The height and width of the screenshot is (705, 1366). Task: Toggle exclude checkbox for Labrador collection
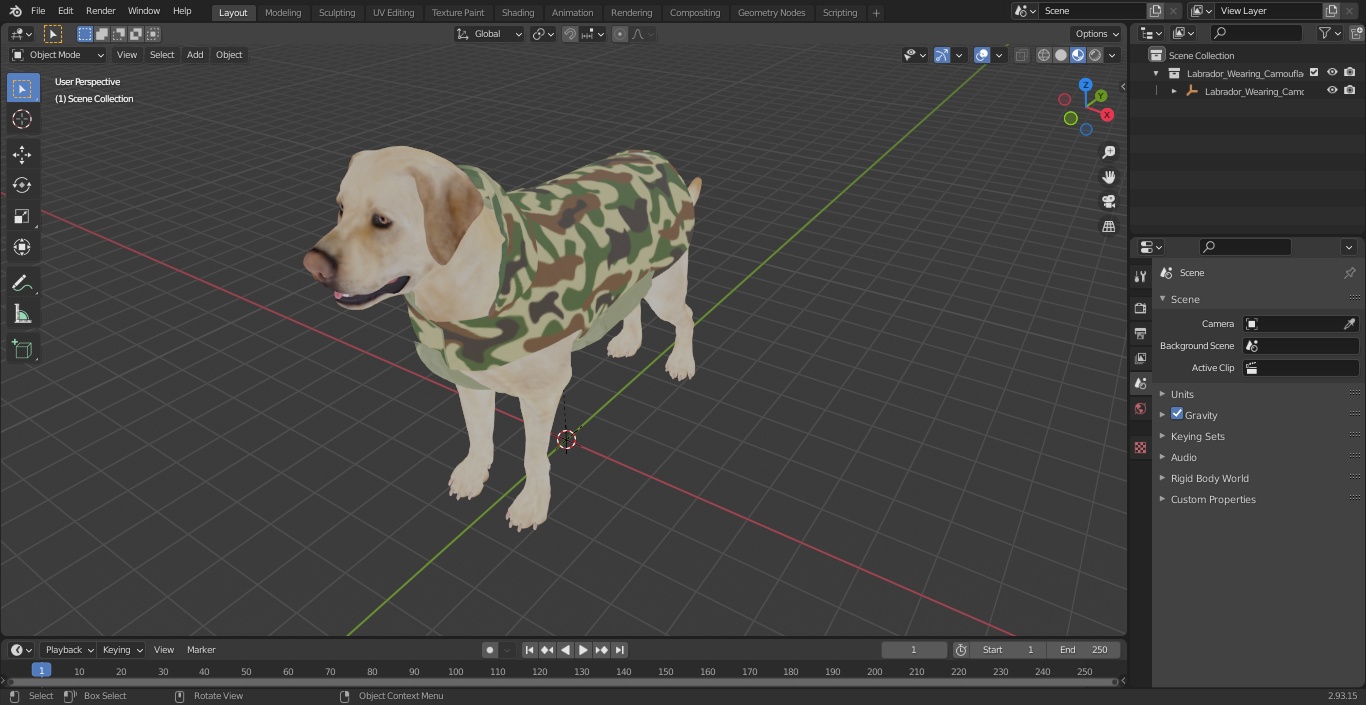click(1314, 72)
